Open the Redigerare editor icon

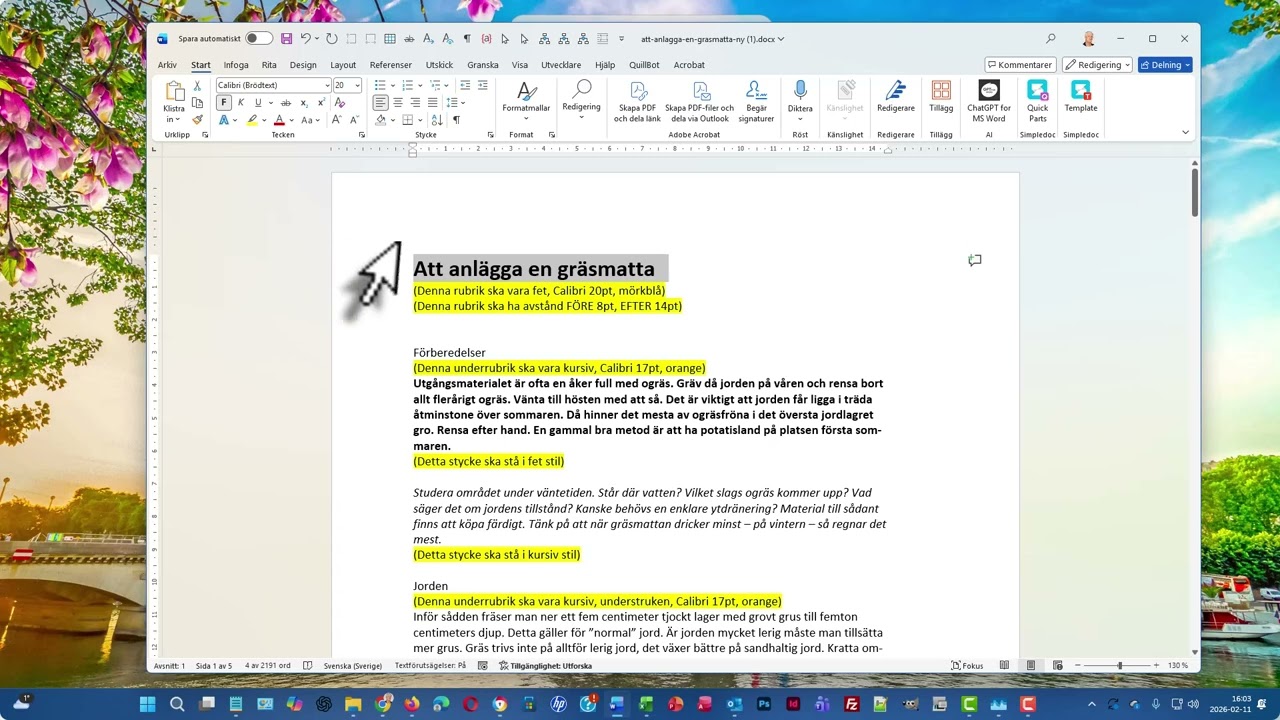click(896, 98)
